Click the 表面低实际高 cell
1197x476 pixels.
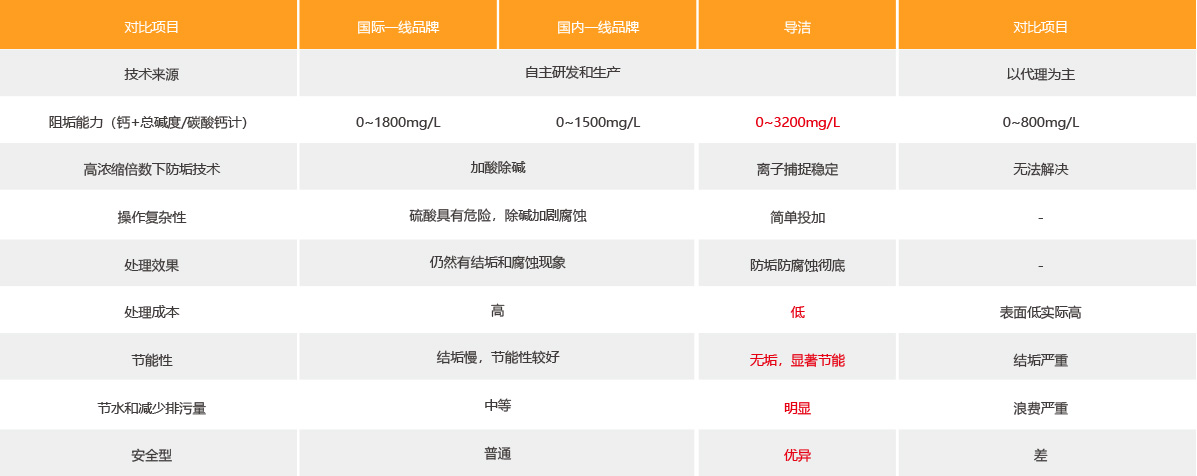tap(1041, 312)
